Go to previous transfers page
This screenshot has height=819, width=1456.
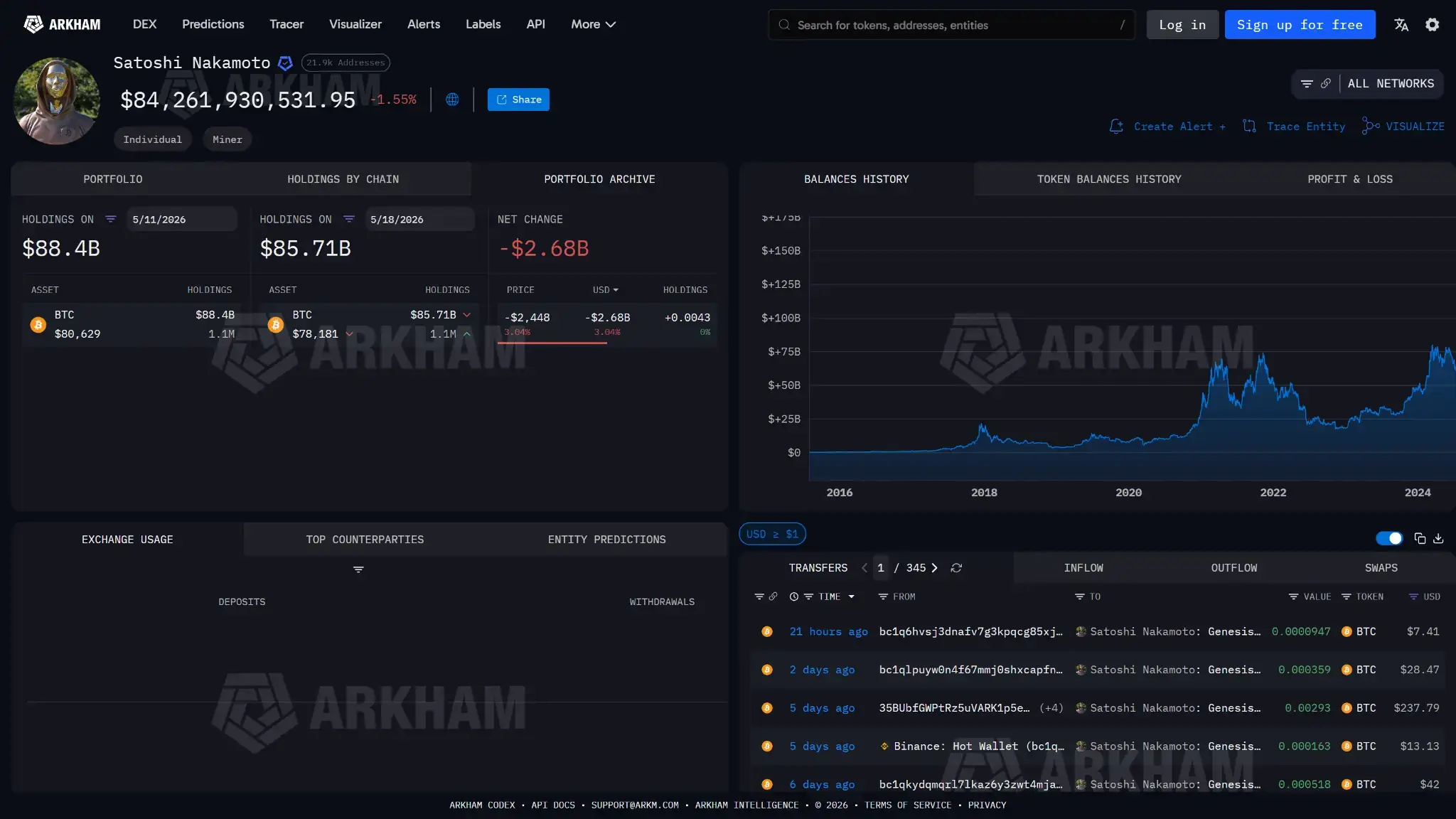[x=864, y=568]
